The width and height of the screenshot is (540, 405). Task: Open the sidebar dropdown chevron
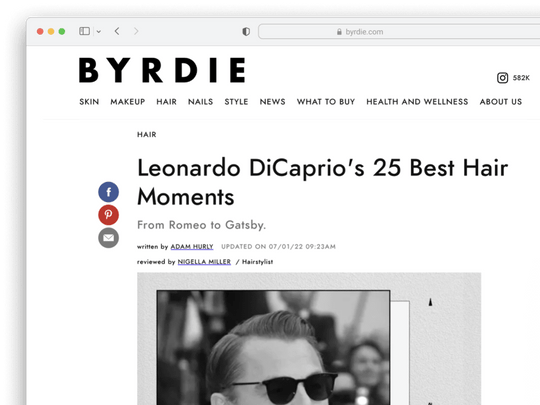click(98, 32)
